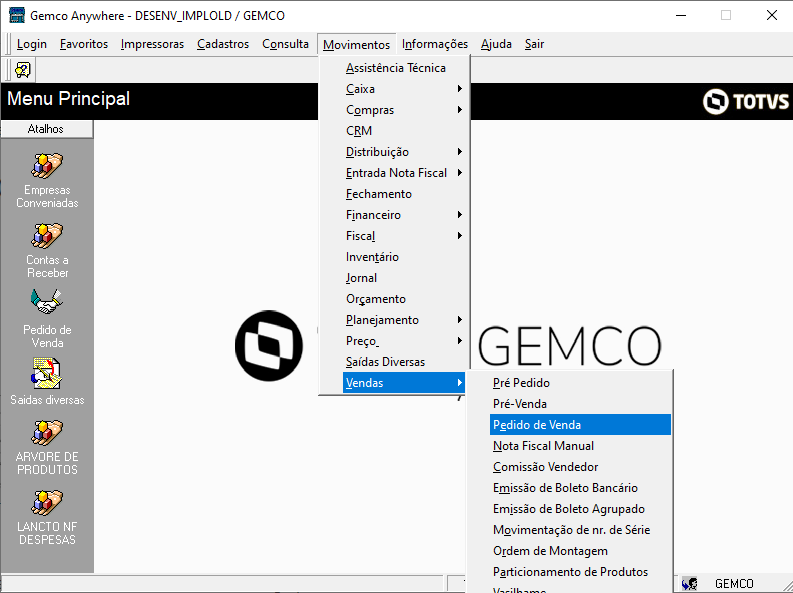Select CRM in the Movimentos menu
This screenshot has width=793, height=593.
pyautogui.click(x=395, y=131)
